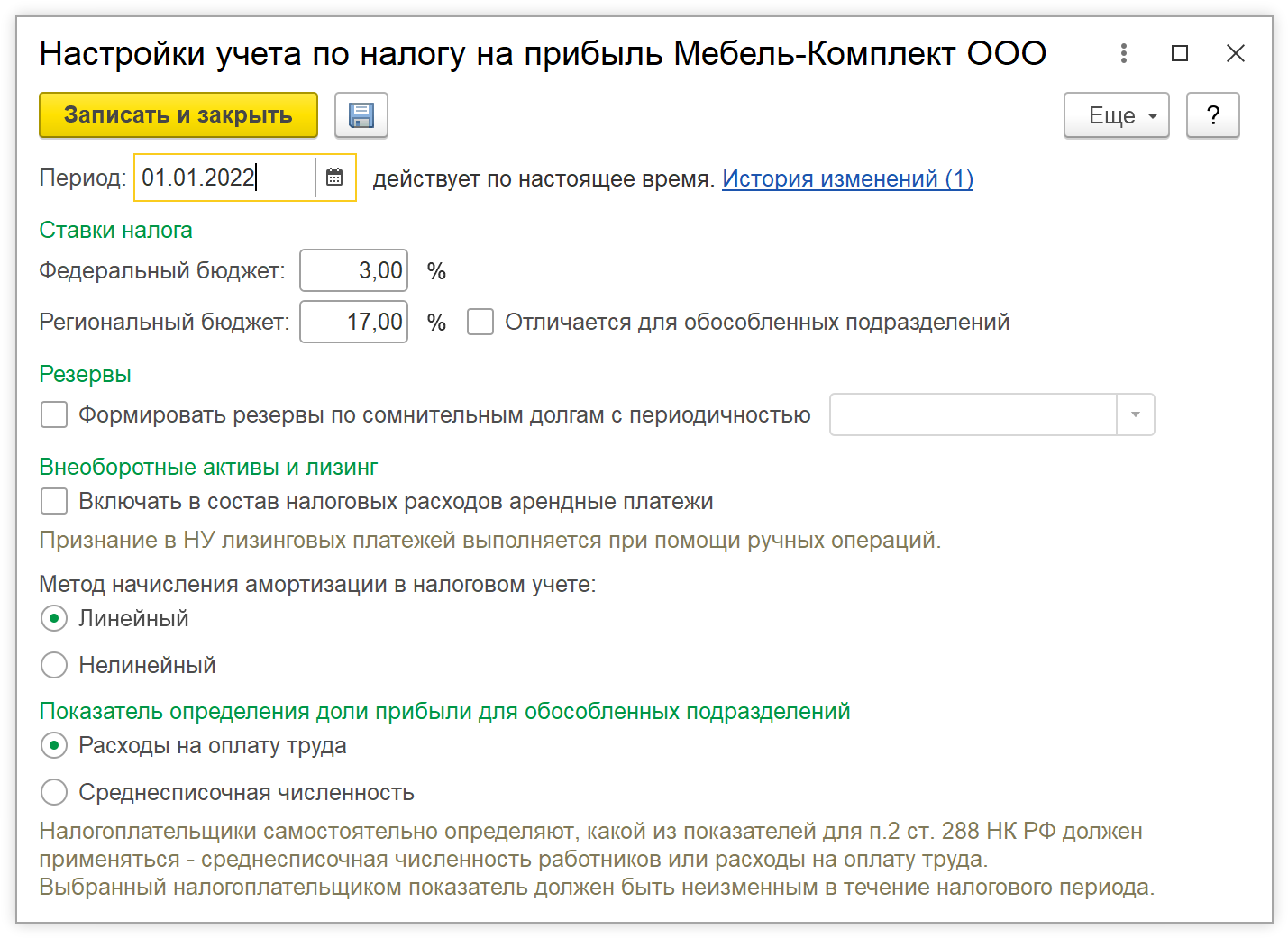The height and width of the screenshot is (938, 1288).
Task: Click the Период date input field
Action: [x=224, y=178]
